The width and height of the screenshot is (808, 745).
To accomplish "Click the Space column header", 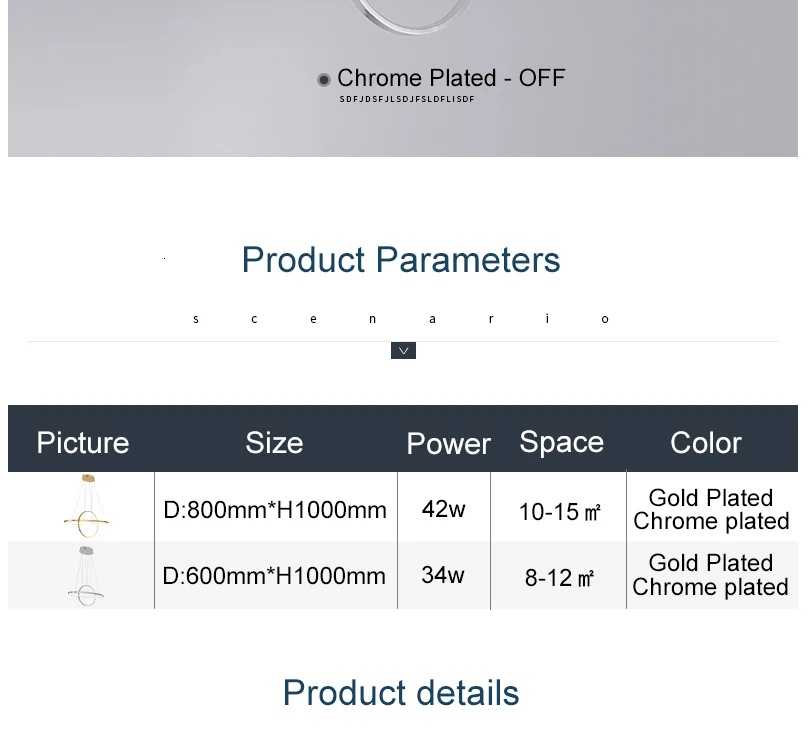I will [561, 442].
